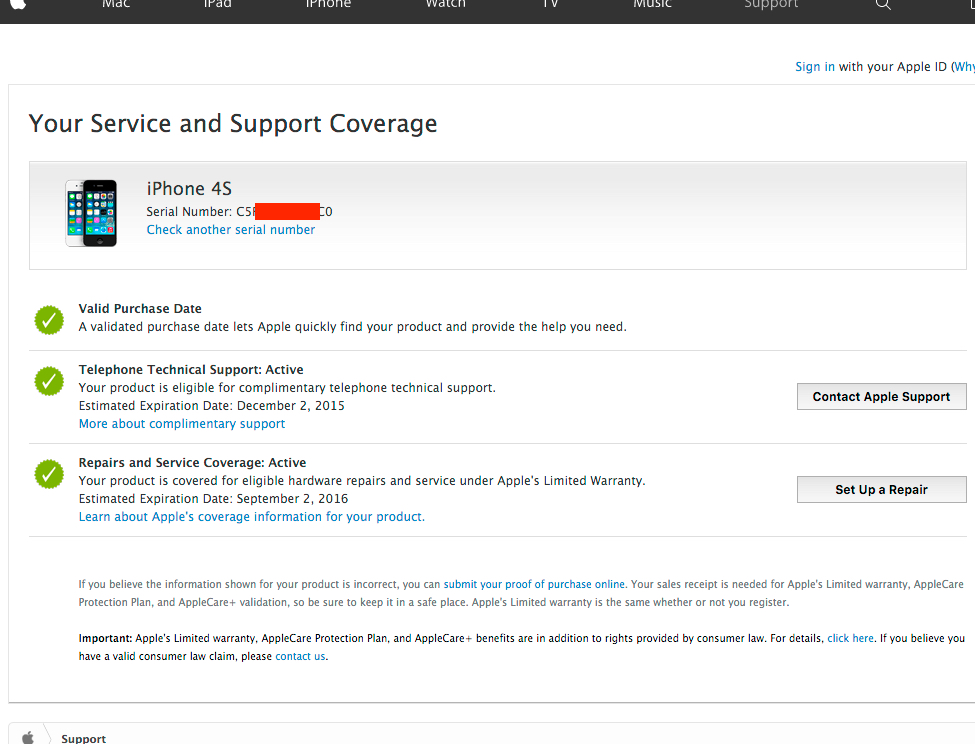Image resolution: width=975 pixels, height=744 pixels.
Task: Open the More about complimentary support link
Action: [x=181, y=424]
